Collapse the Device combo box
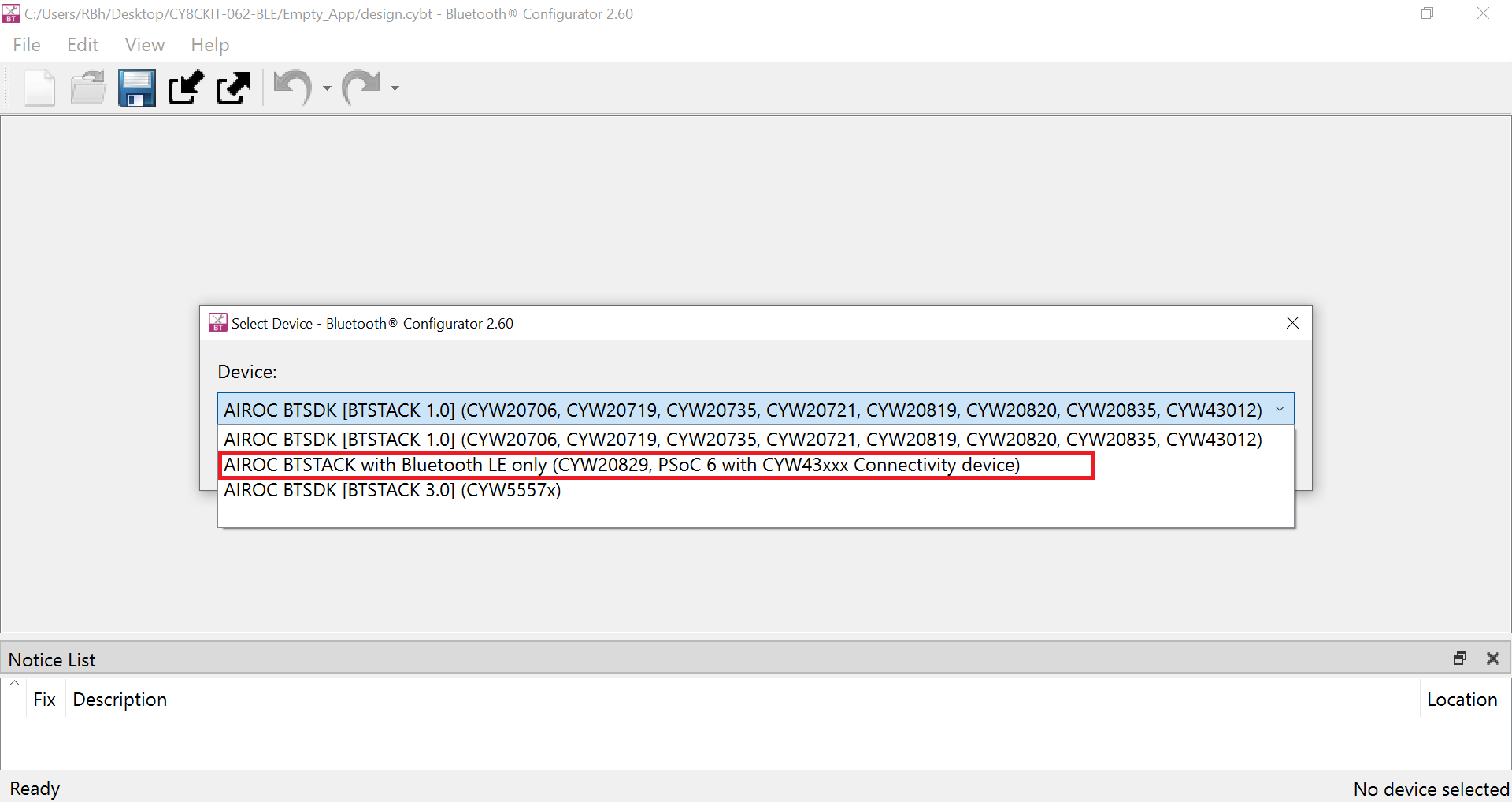The height and width of the screenshot is (802, 1512). [1280, 409]
